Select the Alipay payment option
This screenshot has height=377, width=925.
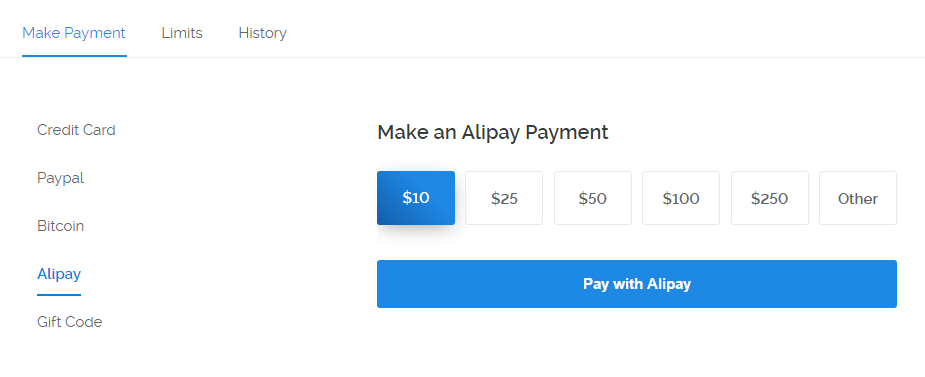[x=59, y=274]
